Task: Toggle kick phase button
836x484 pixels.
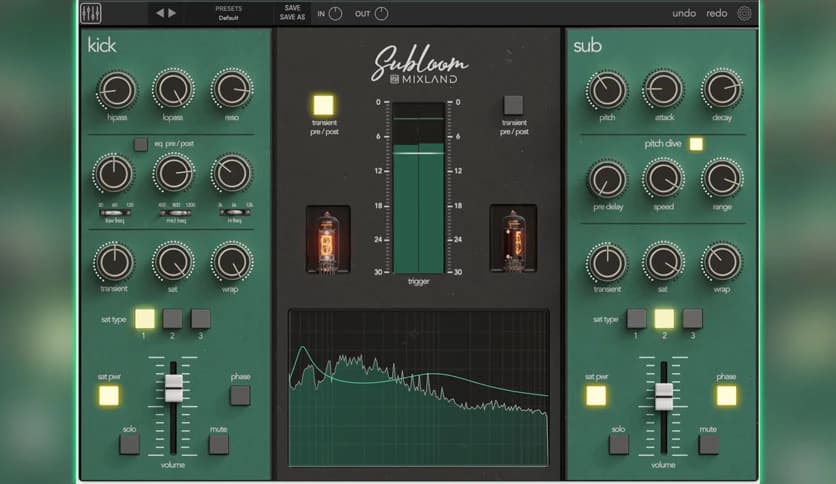Action: pyautogui.click(x=240, y=396)
